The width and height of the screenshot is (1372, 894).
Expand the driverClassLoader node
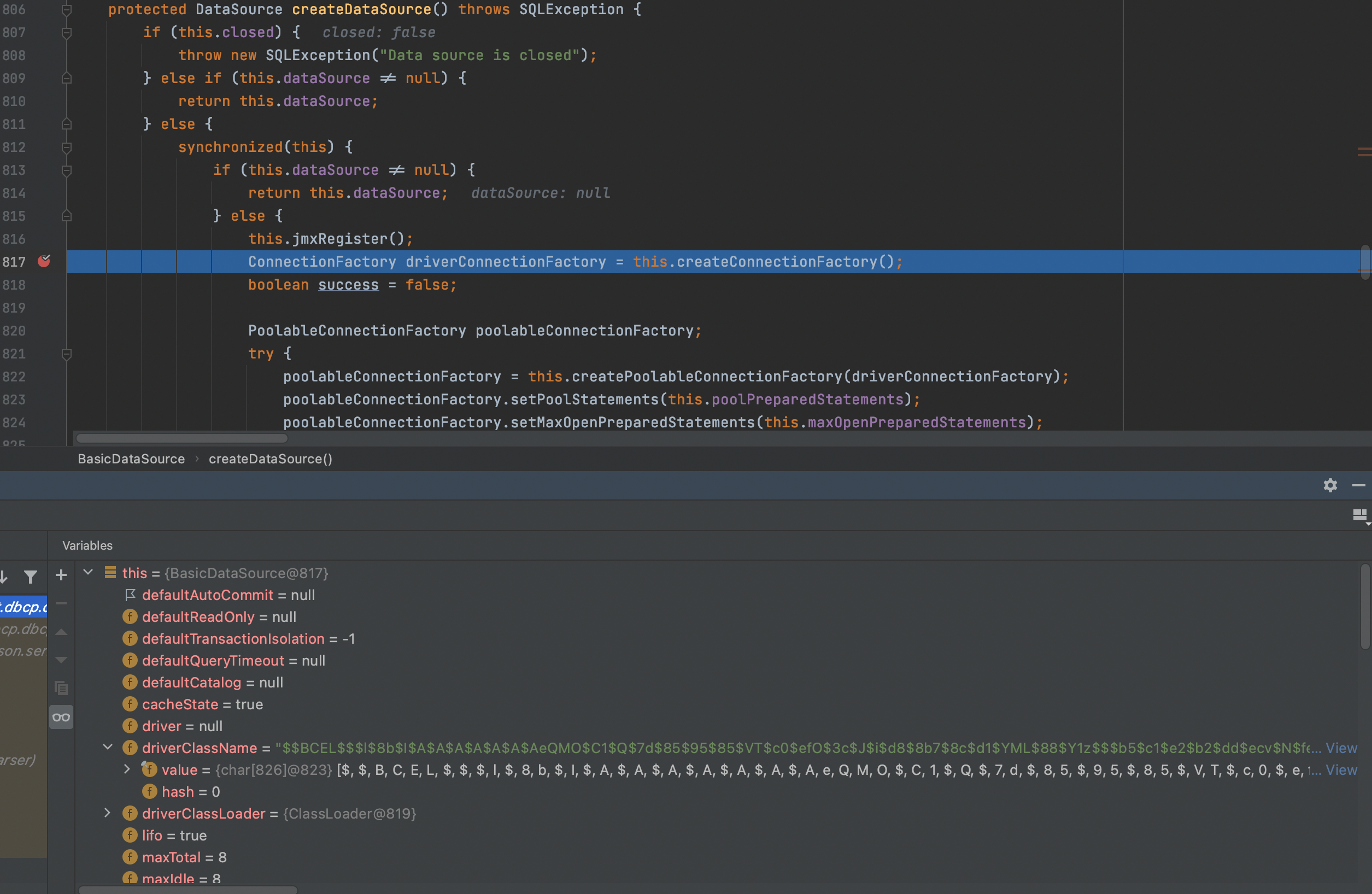pos(108,813)
